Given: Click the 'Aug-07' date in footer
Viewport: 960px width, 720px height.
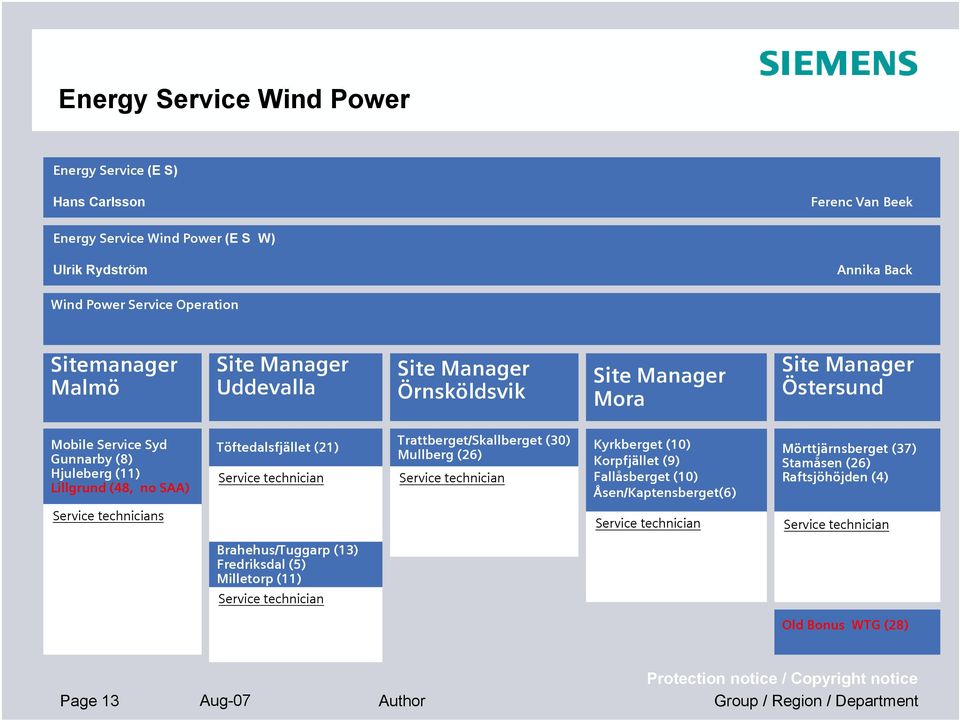Looking at the screenshot, I should coord(225,700).
